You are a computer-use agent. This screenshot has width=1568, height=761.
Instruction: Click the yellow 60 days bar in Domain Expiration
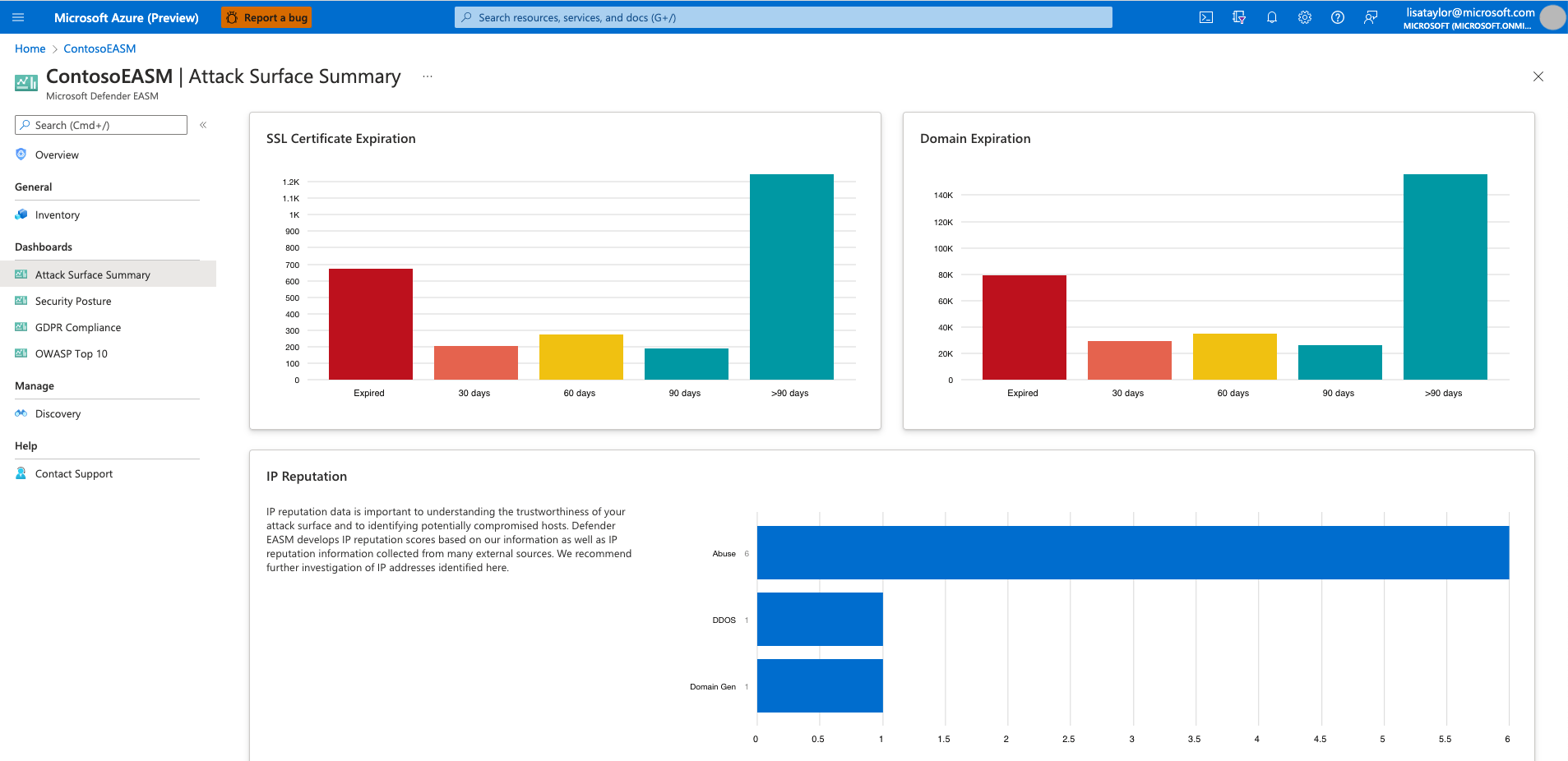pos(1235,357)
